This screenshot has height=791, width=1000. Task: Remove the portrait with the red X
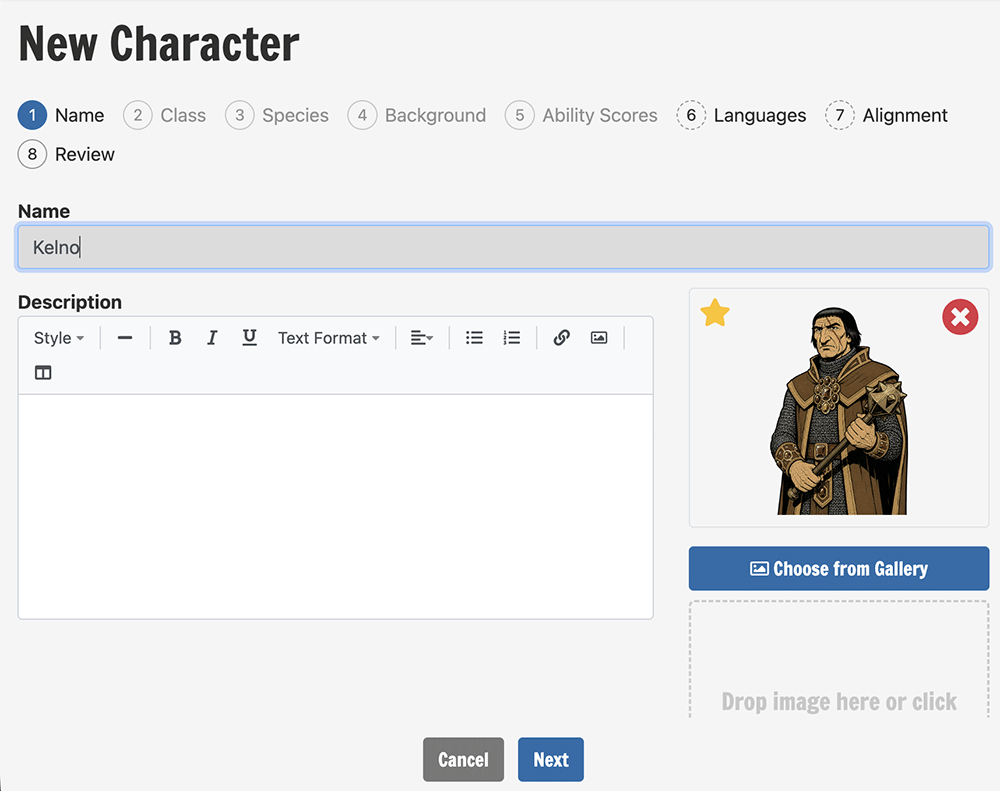[960, 316]
